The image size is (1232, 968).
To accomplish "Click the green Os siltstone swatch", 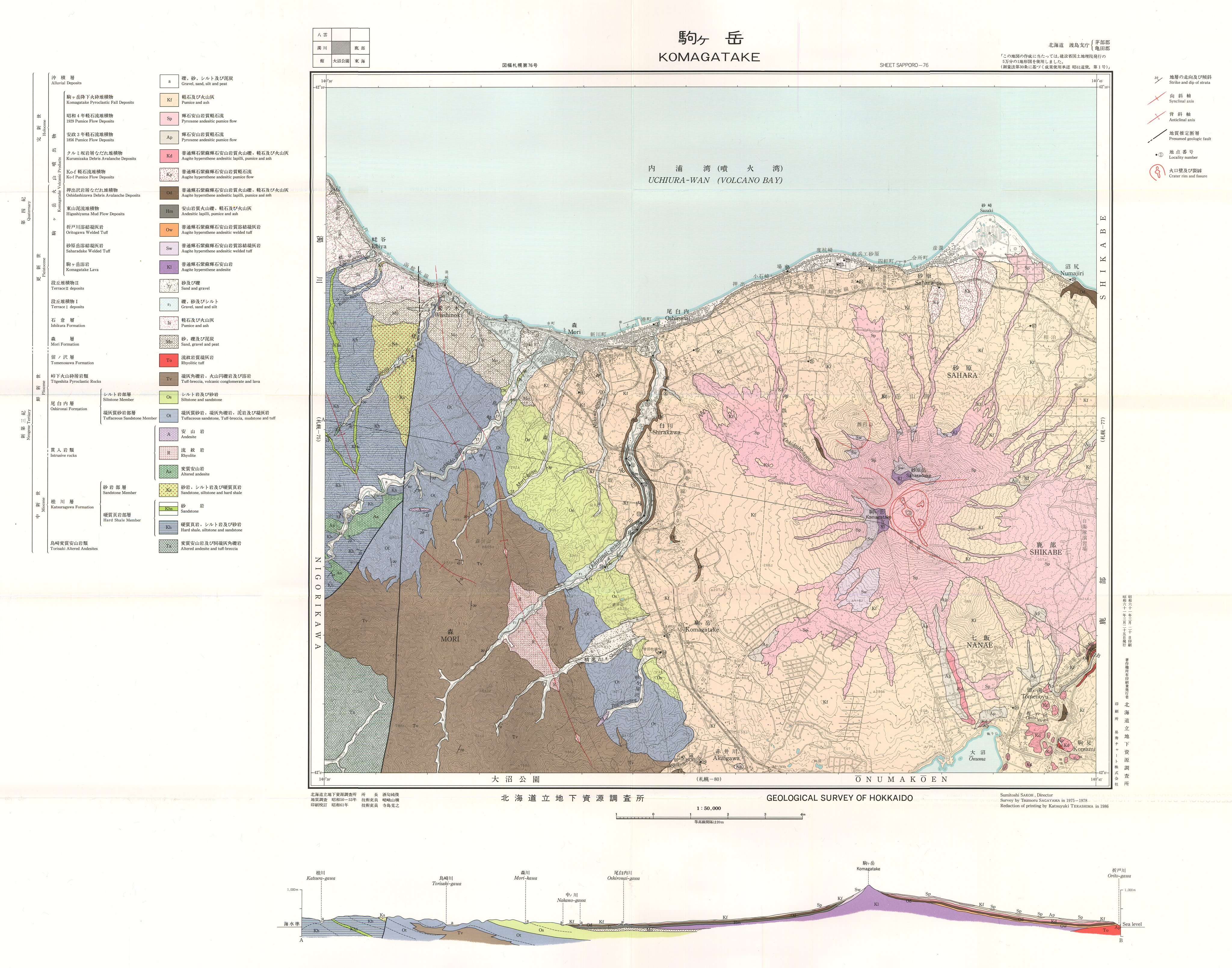I will (169, 397).
